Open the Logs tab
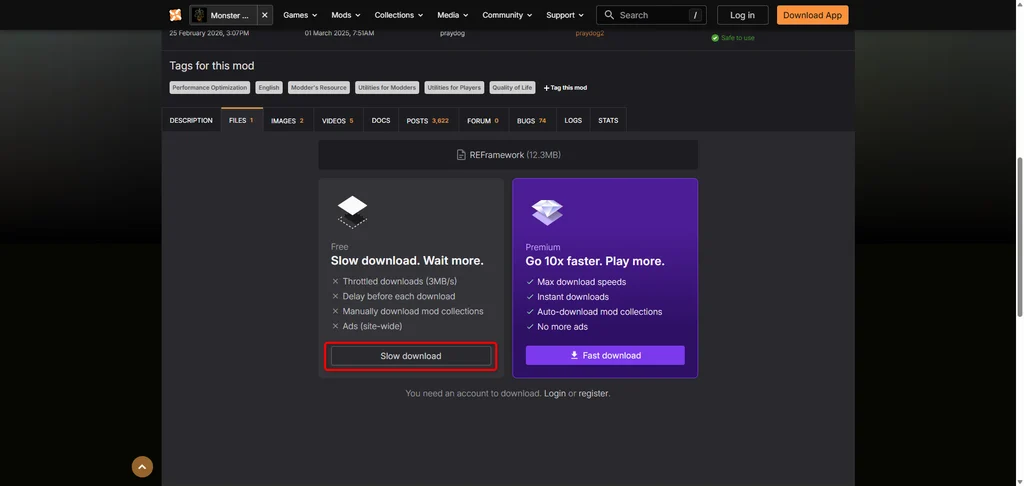The width and height of the screenshot is (1024, 486). coord(573,120)
